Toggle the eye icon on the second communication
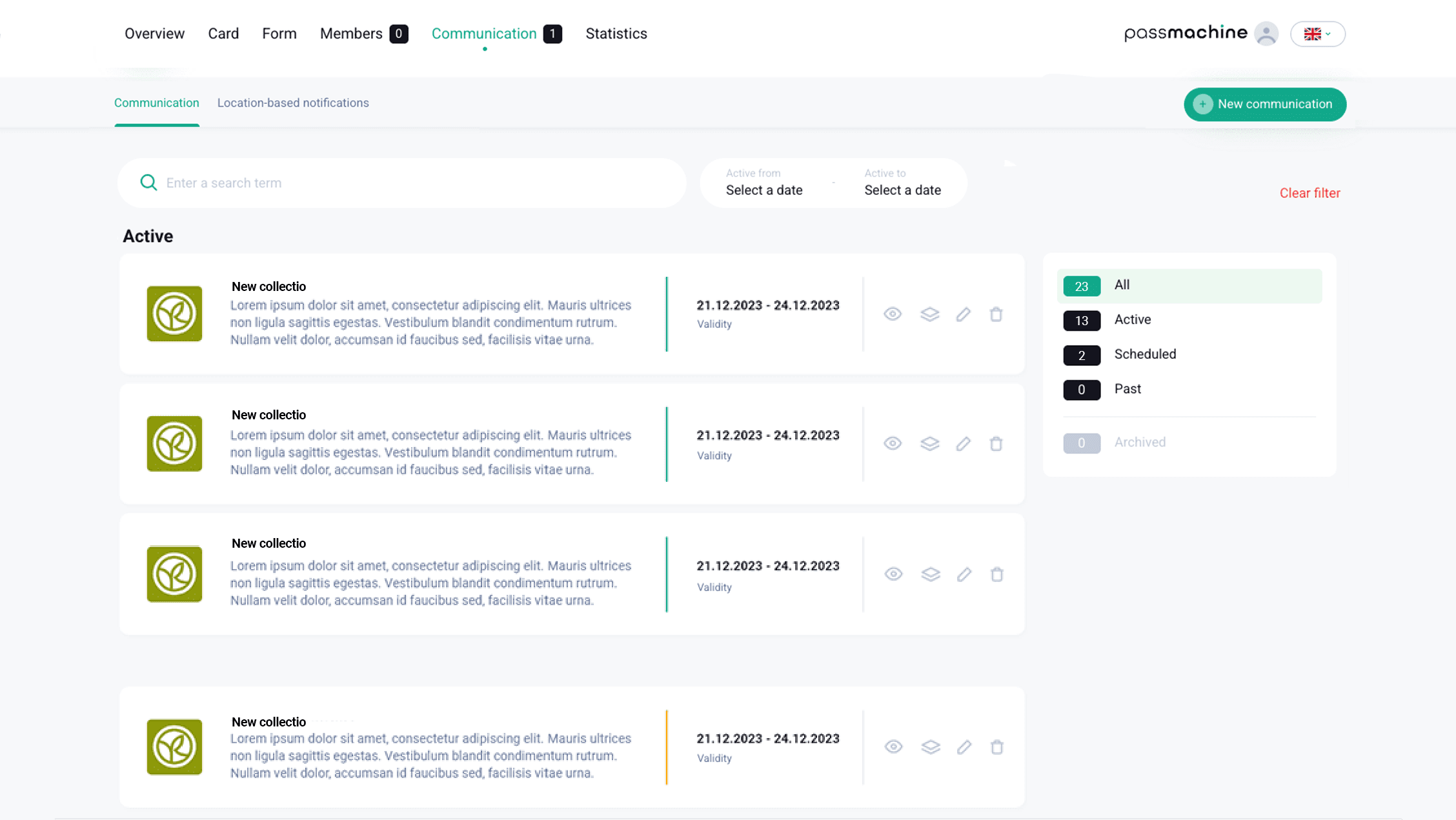Screen dimensions: 1456x820 (x=893, y=444)
